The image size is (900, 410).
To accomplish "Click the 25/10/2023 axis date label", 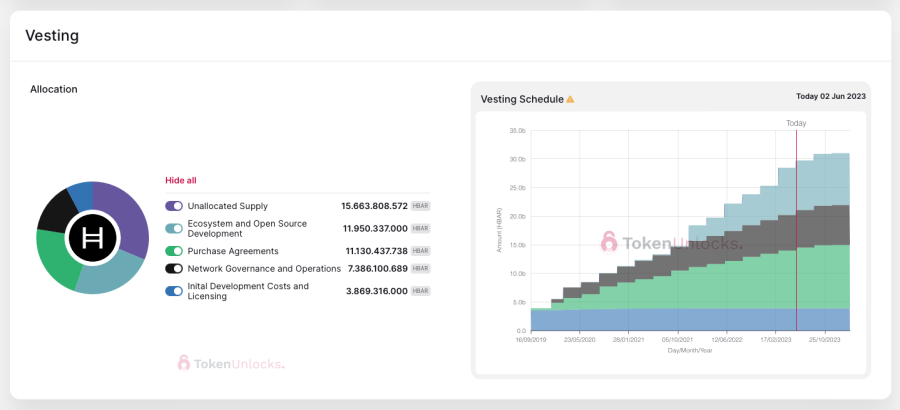I will coord(825,340).
